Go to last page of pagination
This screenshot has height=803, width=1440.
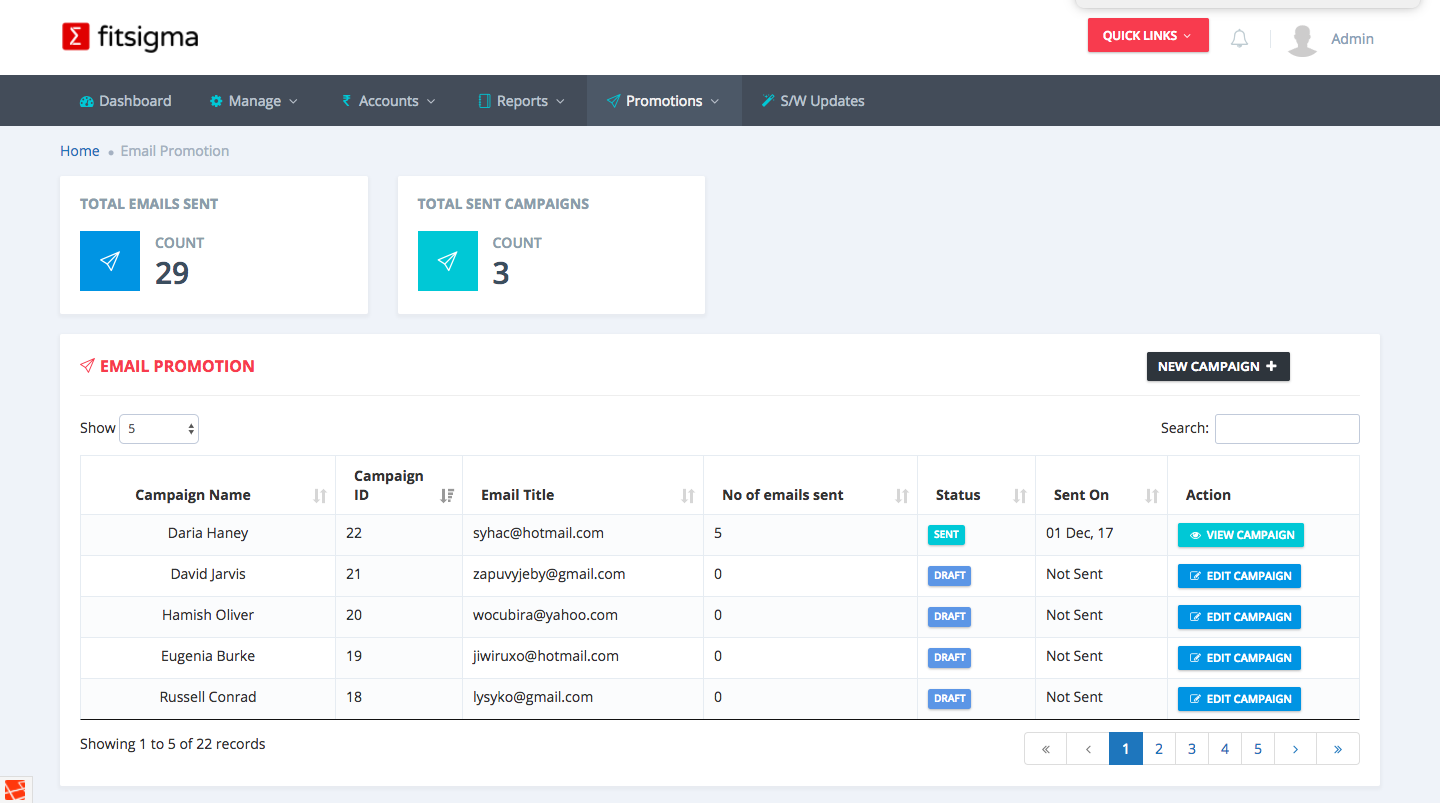point(1338,749)
